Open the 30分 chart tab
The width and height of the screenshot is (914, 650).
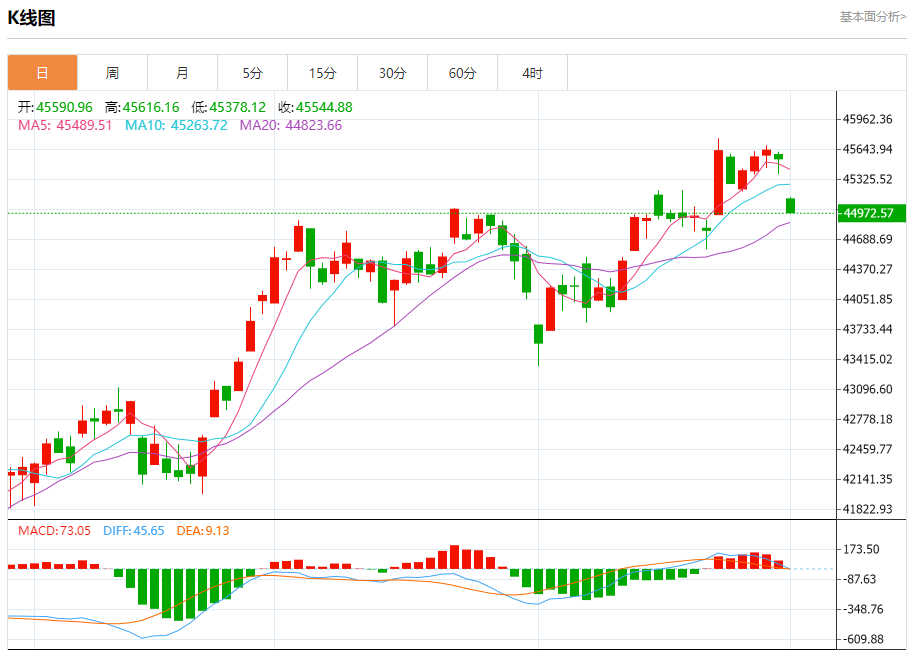point(392,73)
